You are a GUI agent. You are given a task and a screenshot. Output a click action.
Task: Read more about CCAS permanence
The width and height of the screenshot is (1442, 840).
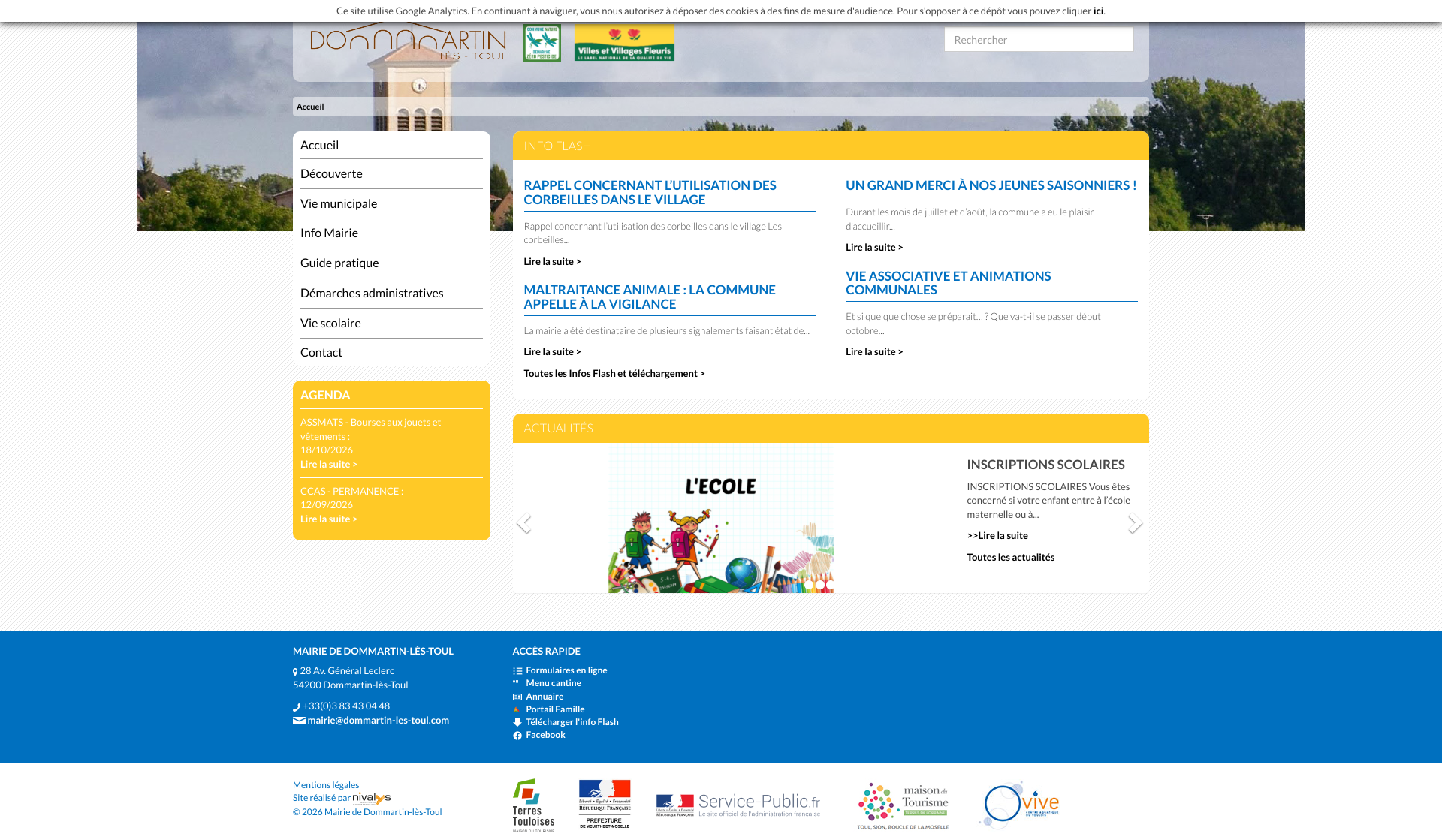329,519
